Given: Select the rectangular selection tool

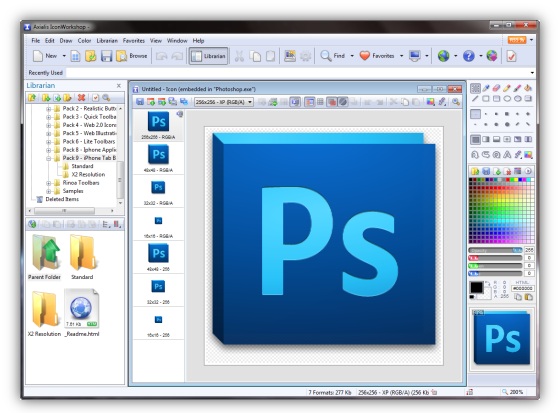Looking at the screenshot, I should click(x=475, y=88).
